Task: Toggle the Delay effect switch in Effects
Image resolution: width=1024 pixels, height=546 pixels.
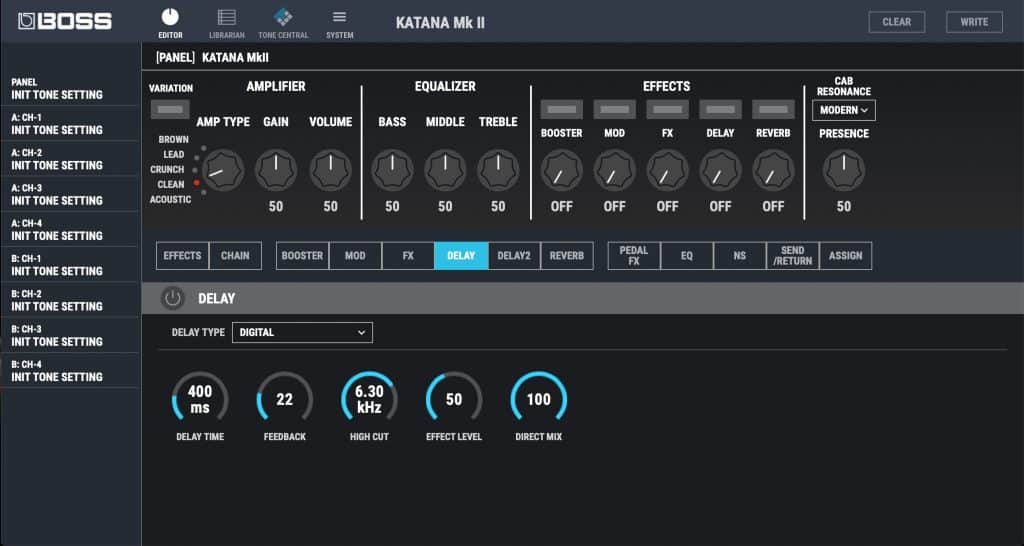Action: [720, 109]
